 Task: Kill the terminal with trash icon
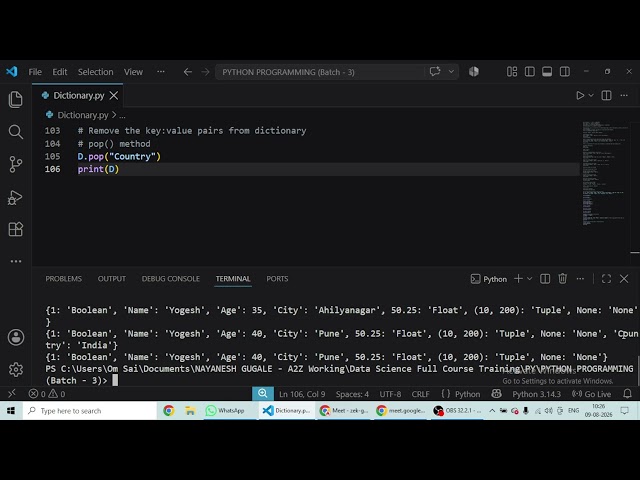click(x=562, y=279)
